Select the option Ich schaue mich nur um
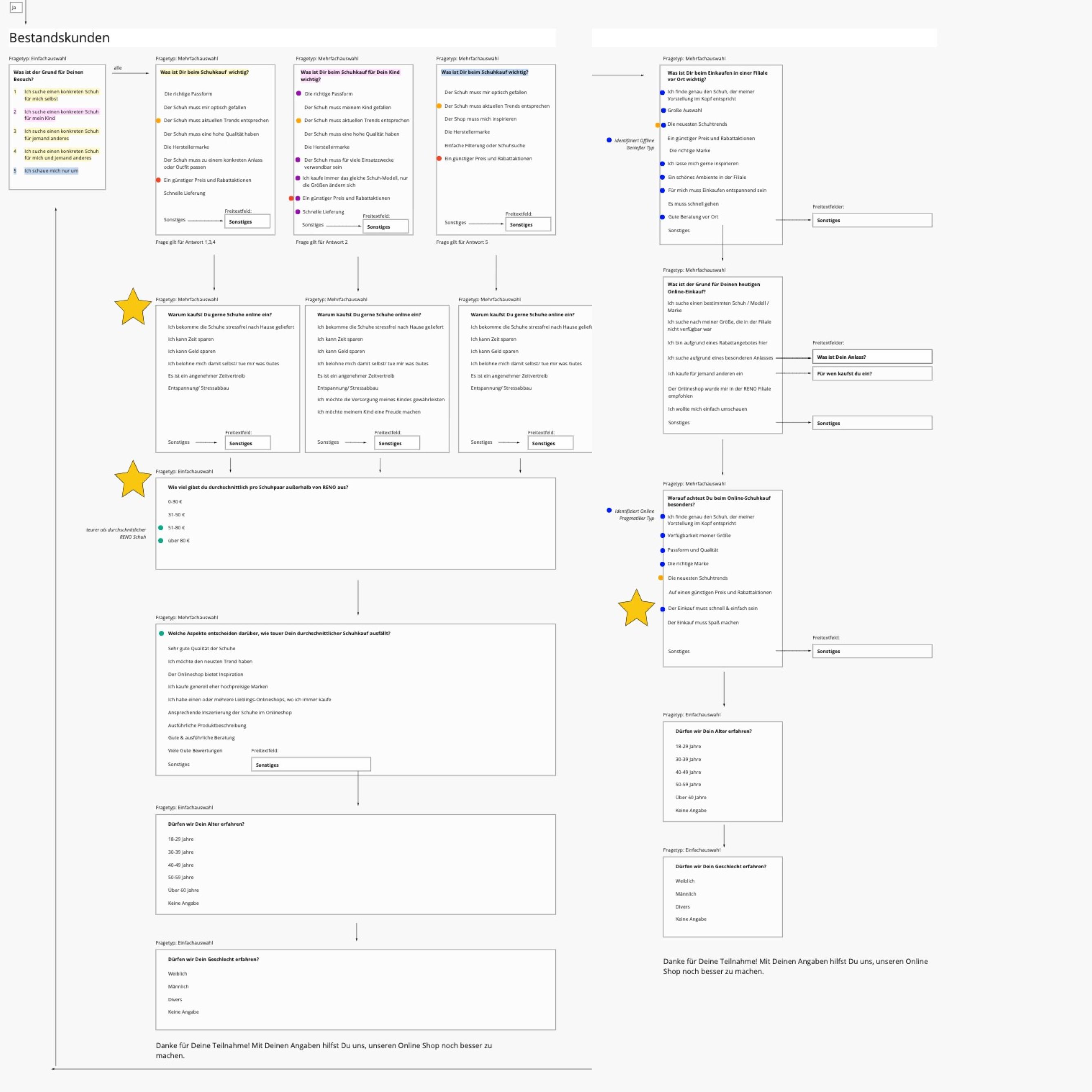Viewport: 1092px width, 1092px height. click(51, 171)
